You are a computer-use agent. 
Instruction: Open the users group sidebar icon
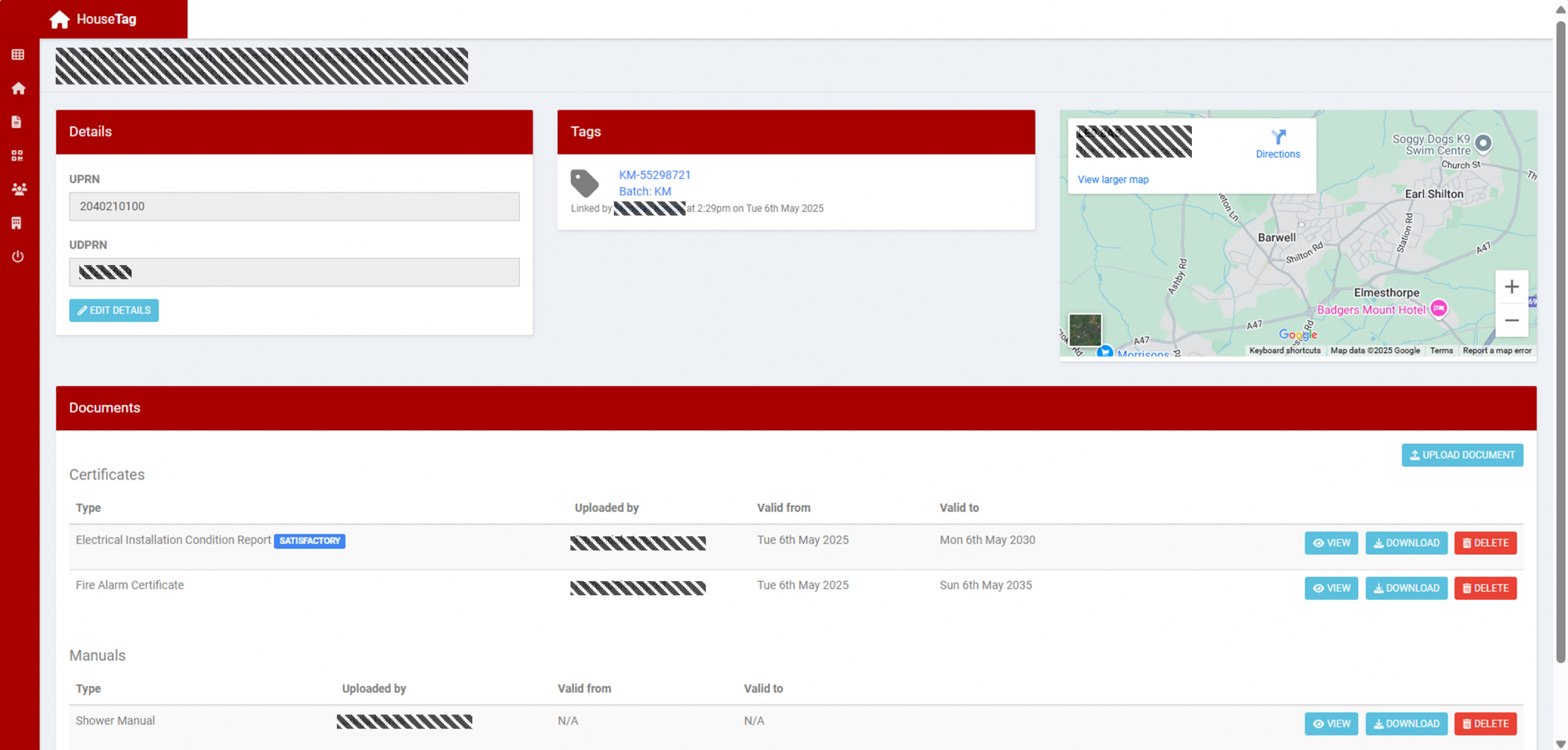click(x=18, y=189)
